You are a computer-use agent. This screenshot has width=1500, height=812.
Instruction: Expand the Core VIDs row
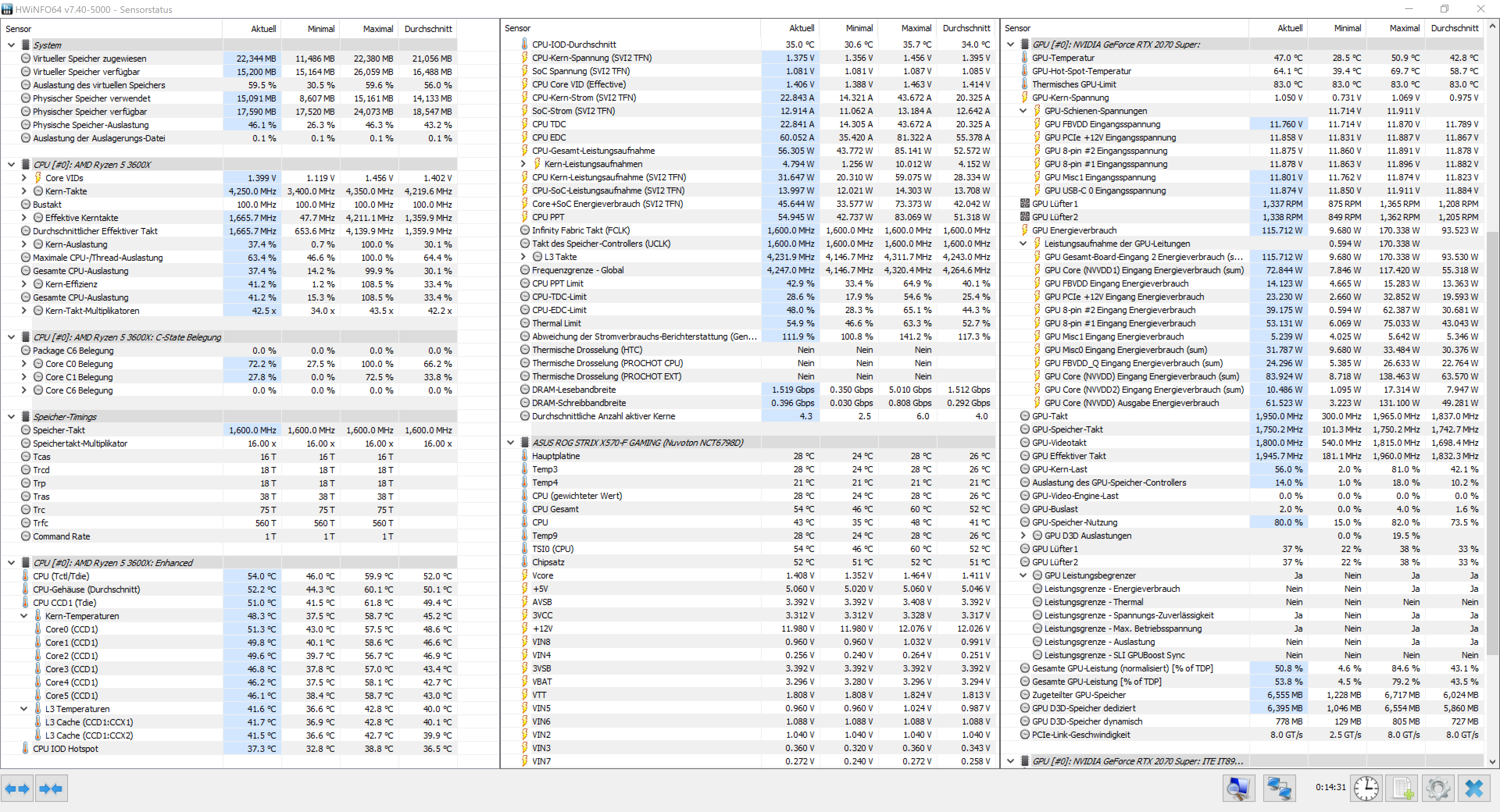24,178
